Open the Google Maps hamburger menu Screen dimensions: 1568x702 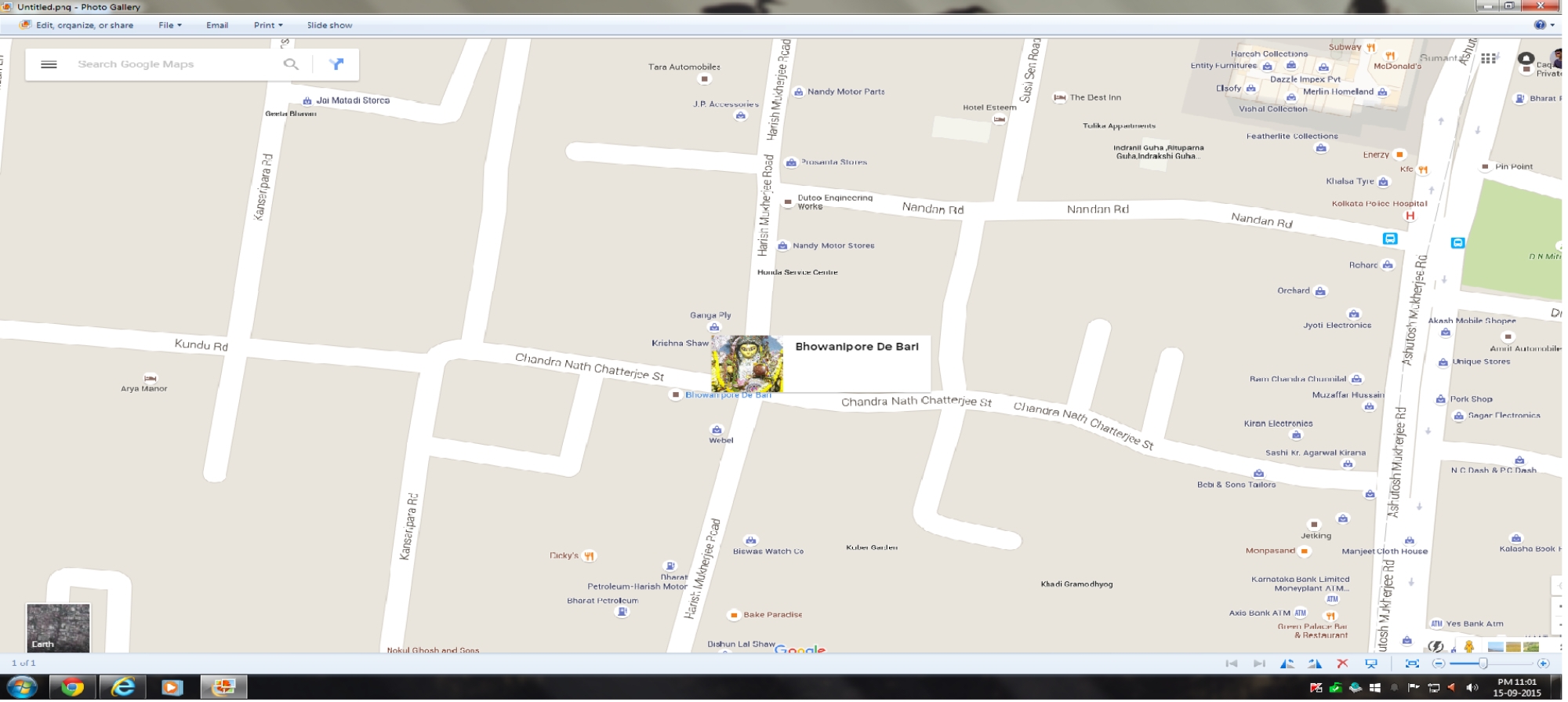point(49,64)
